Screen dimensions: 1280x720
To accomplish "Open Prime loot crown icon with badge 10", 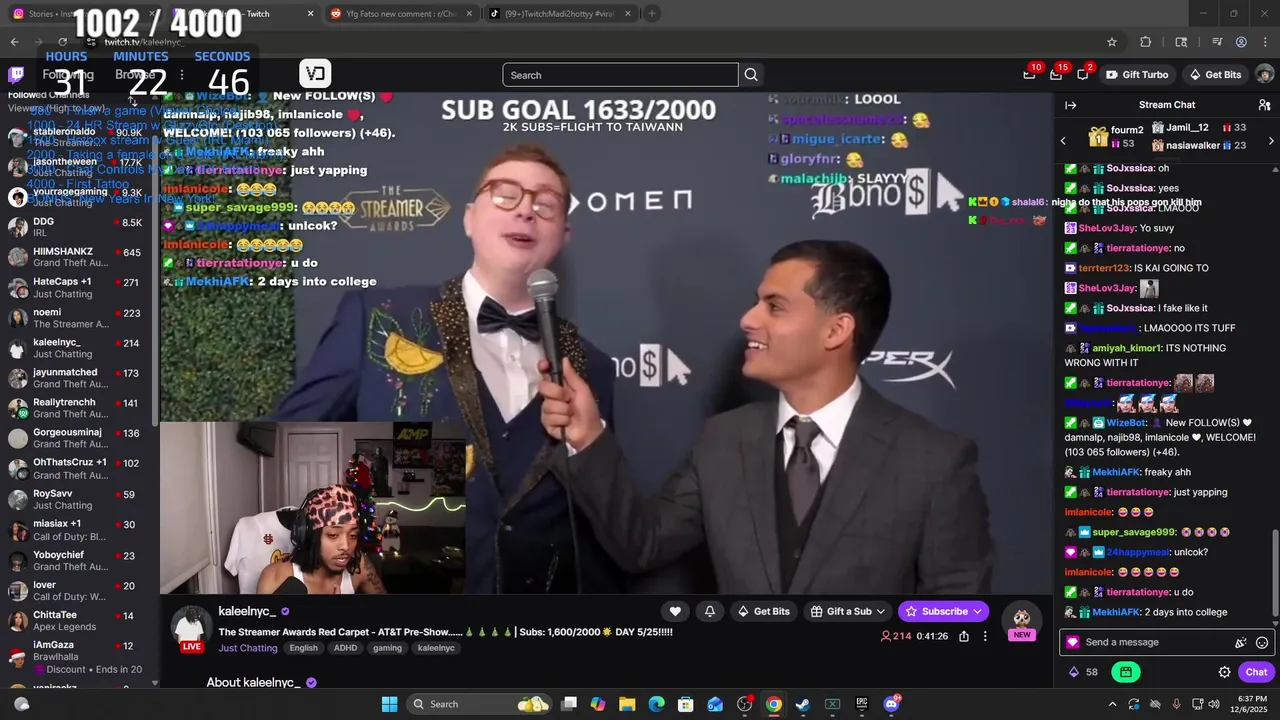I will click(x=1029, y=75).
